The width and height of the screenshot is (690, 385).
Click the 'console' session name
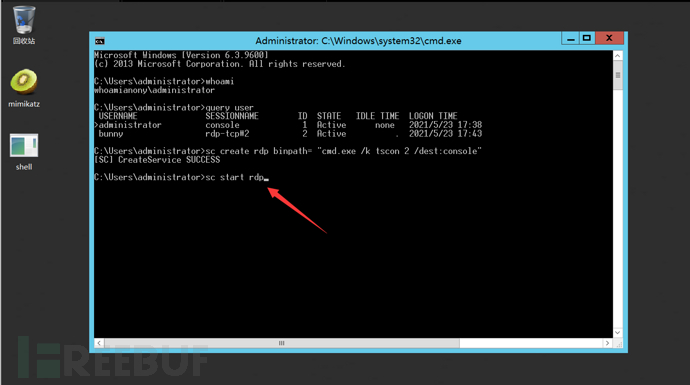[x=222, y=125]
